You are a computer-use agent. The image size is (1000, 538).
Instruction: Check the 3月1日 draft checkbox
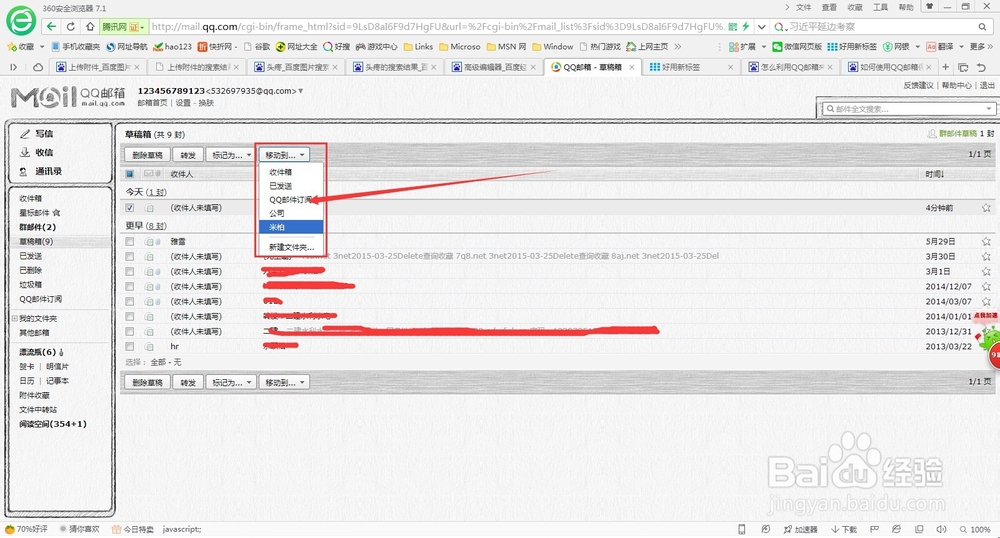130,272
